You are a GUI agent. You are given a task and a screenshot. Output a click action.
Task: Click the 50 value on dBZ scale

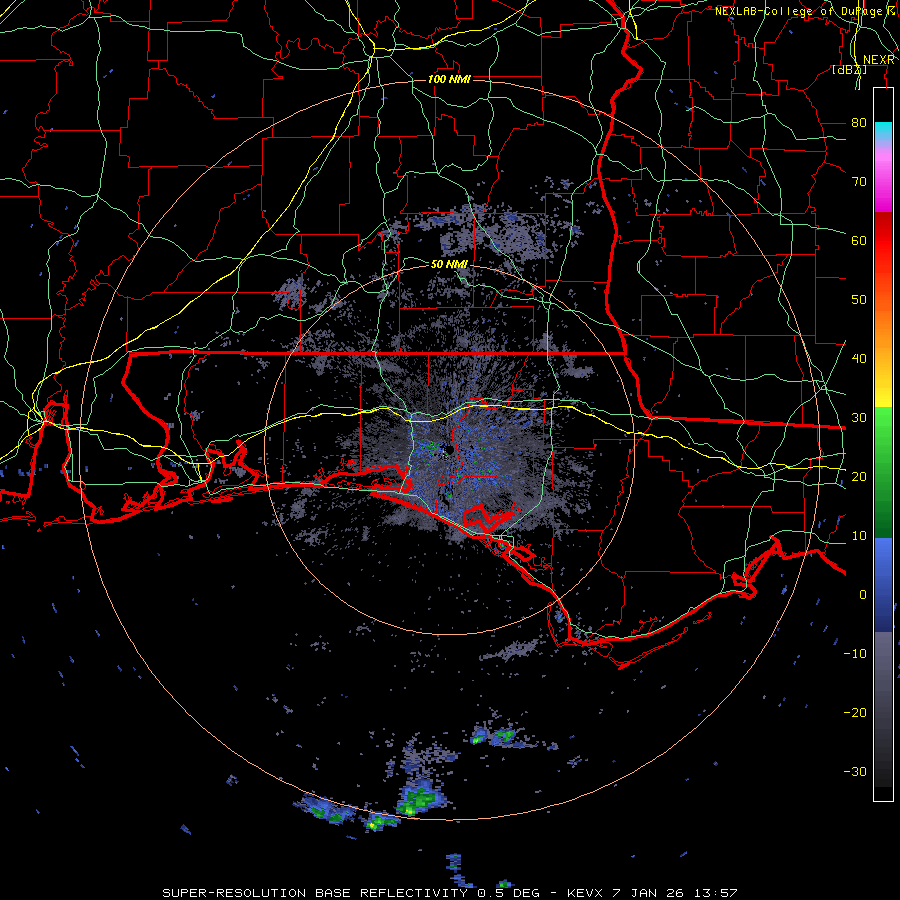(x=859, y=300)
